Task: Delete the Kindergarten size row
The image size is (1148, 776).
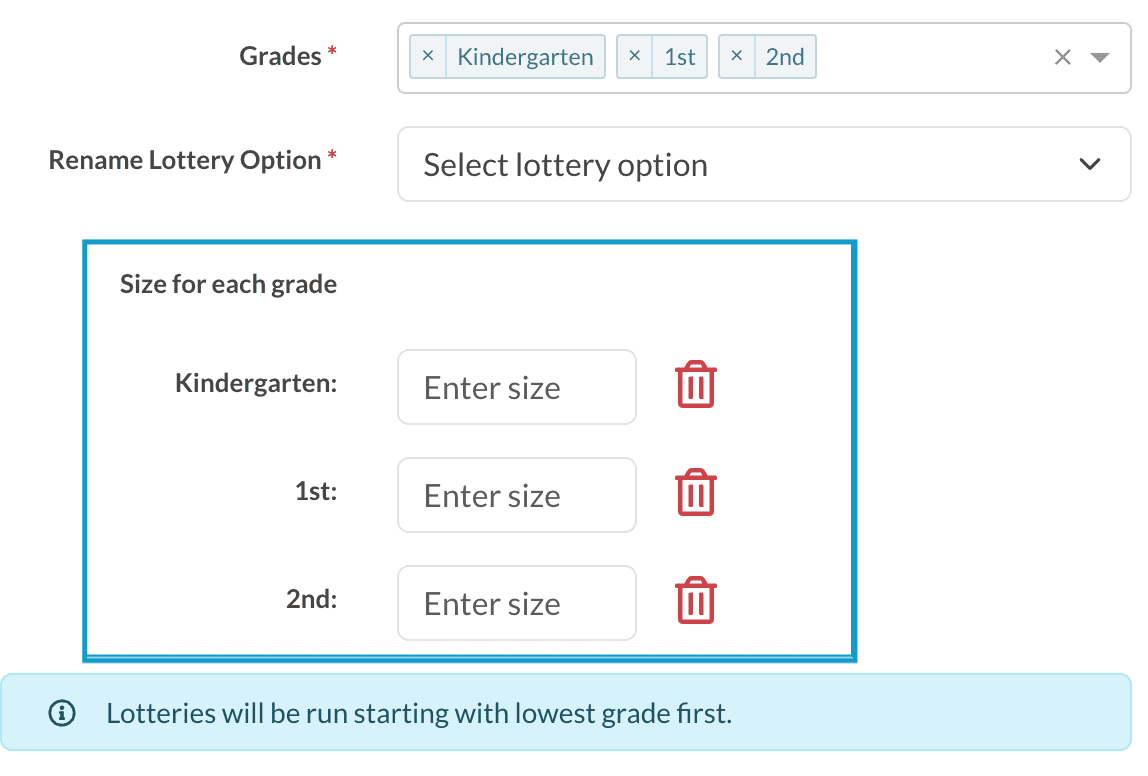Action: tap(696, 386)
